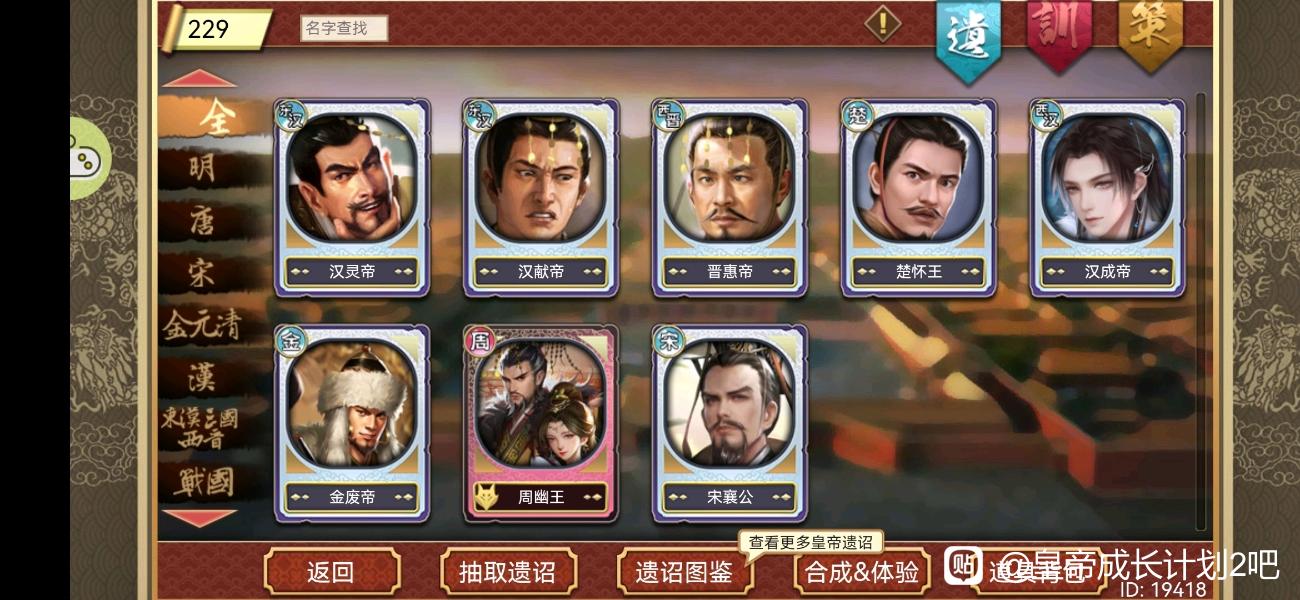Viewport: 1300px width, 600px height.
Task: Open the red 訓 banner icon
Action: pos(1059,32)
